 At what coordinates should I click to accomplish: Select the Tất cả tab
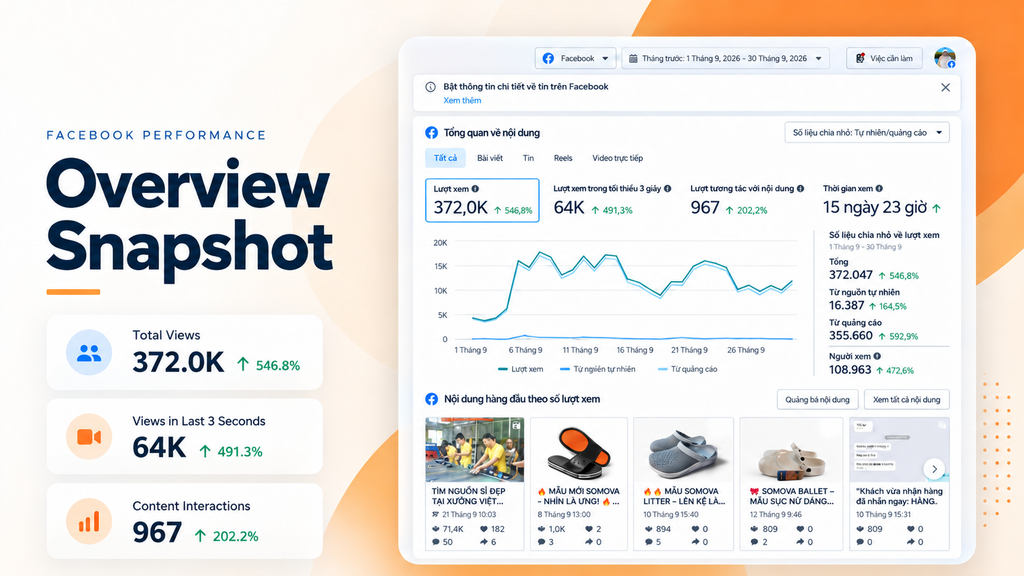point(445,158)
